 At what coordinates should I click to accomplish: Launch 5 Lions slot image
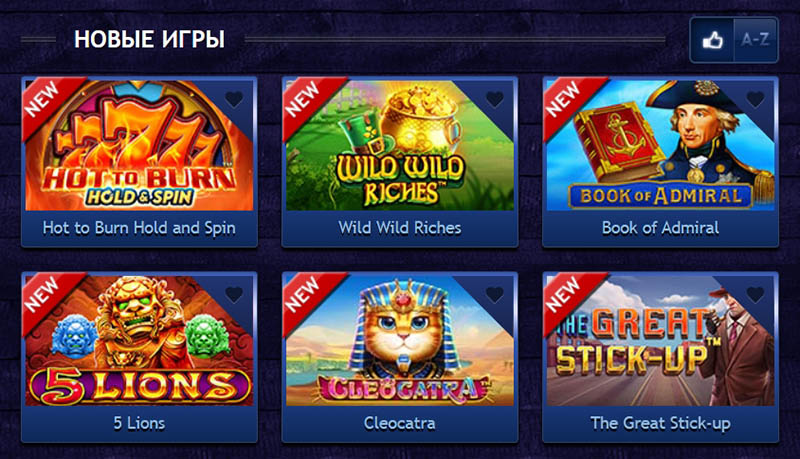pyautogui.click(x=139, y=341)
